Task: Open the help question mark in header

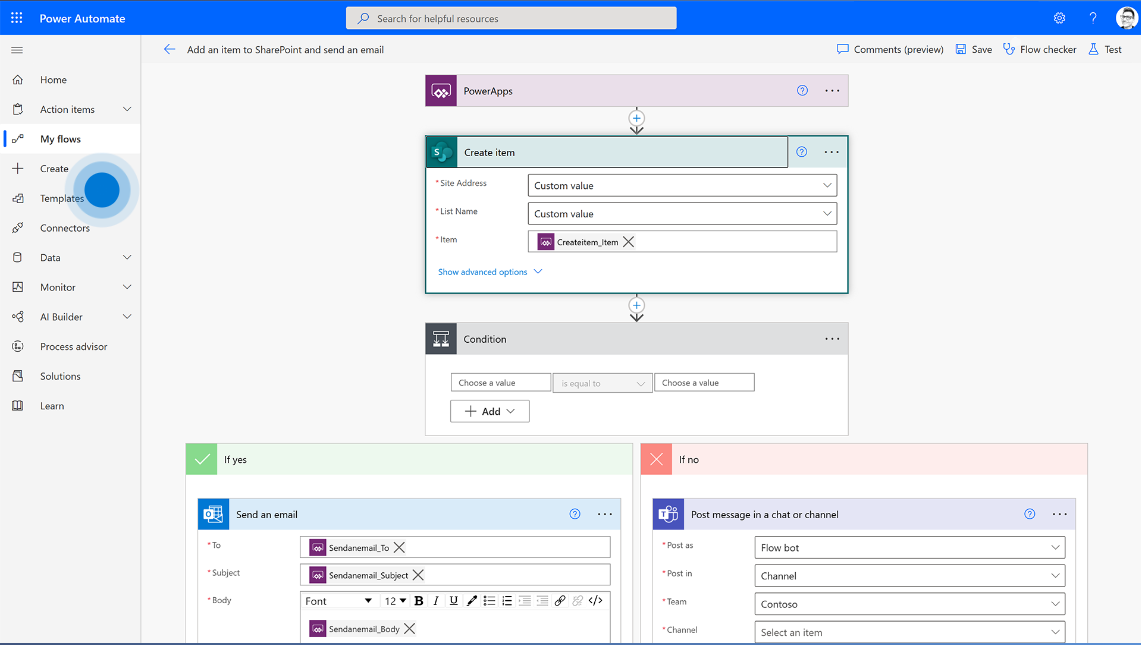Action: tap(1093, 18)
